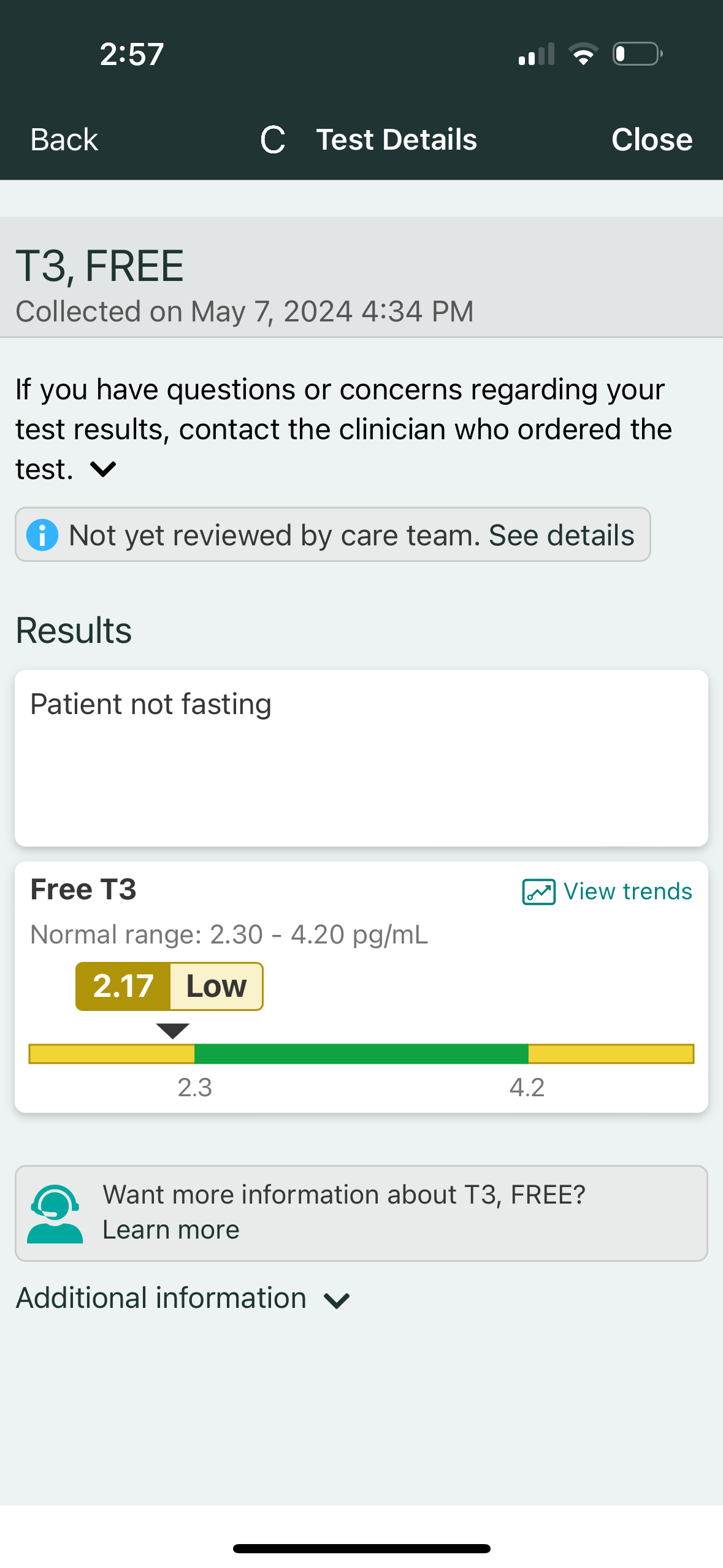Tap the Wi-Fi status icon
The width and height of the screenshot is (723, 1568).
point(583,54)
